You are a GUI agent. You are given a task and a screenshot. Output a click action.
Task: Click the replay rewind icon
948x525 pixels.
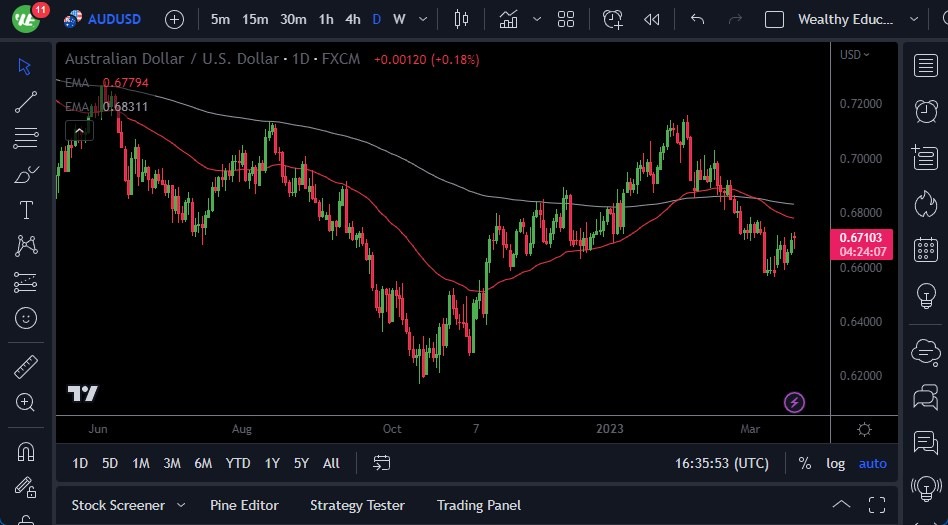(x=651, y=19)
